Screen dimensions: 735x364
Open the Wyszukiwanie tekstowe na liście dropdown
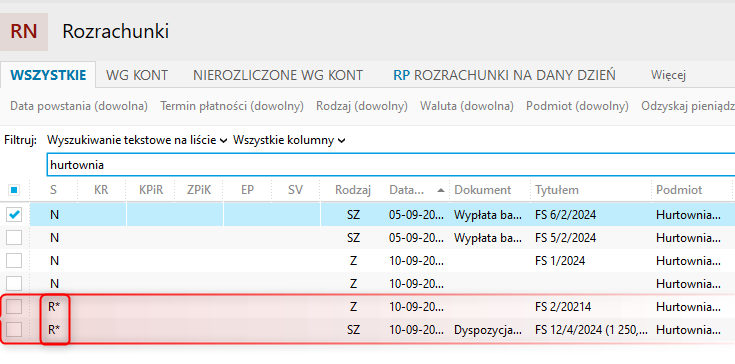[x=137, y=140]
